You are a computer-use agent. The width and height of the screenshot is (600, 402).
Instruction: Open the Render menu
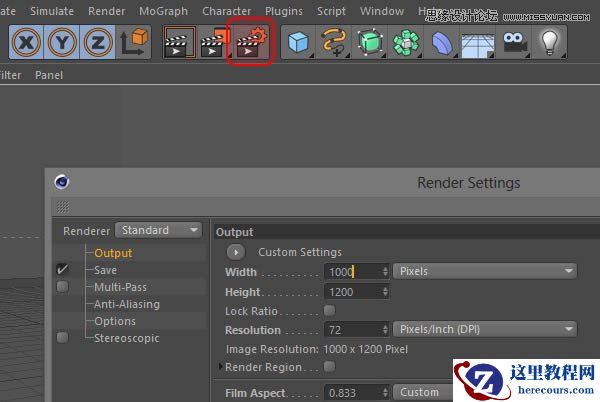106,11
